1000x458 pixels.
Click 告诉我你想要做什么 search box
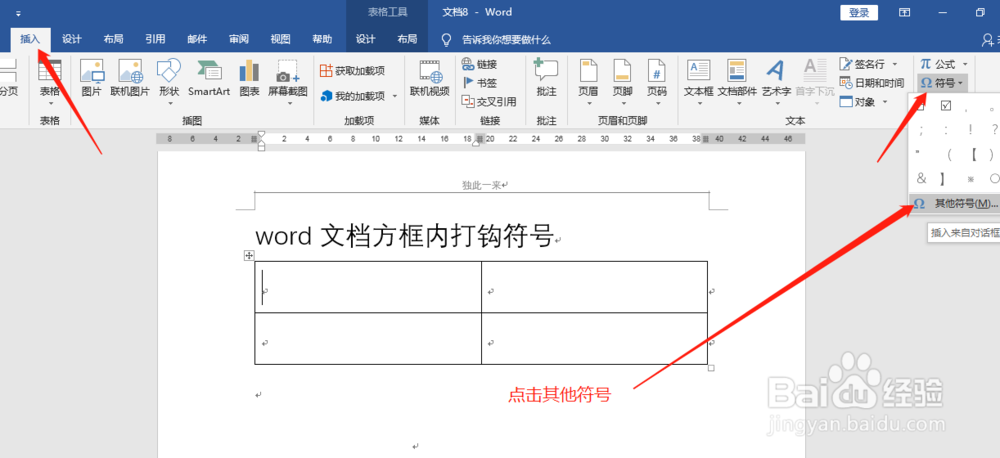[x=506, y=40]
